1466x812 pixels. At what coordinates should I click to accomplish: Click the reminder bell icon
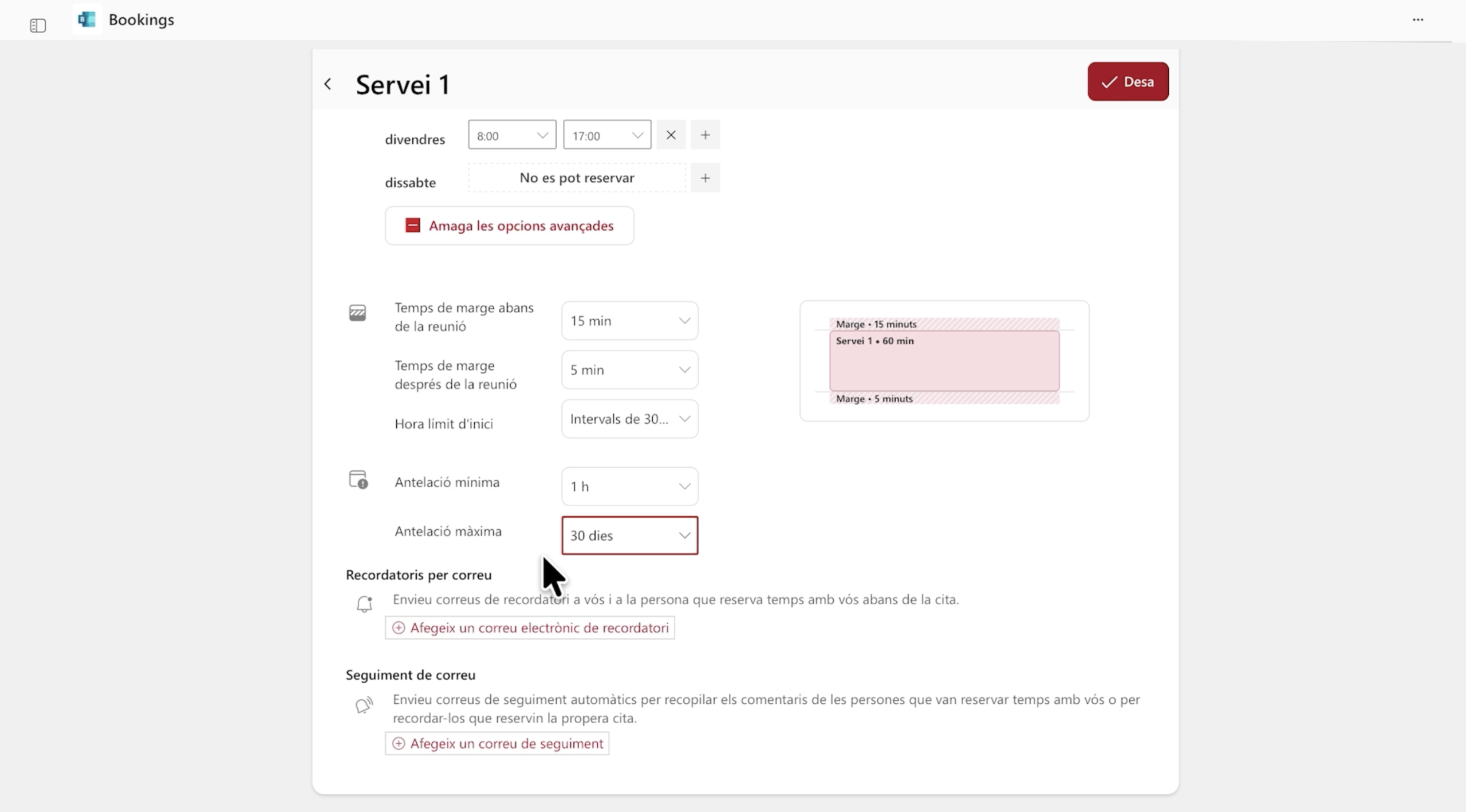[x=364, y=604]
